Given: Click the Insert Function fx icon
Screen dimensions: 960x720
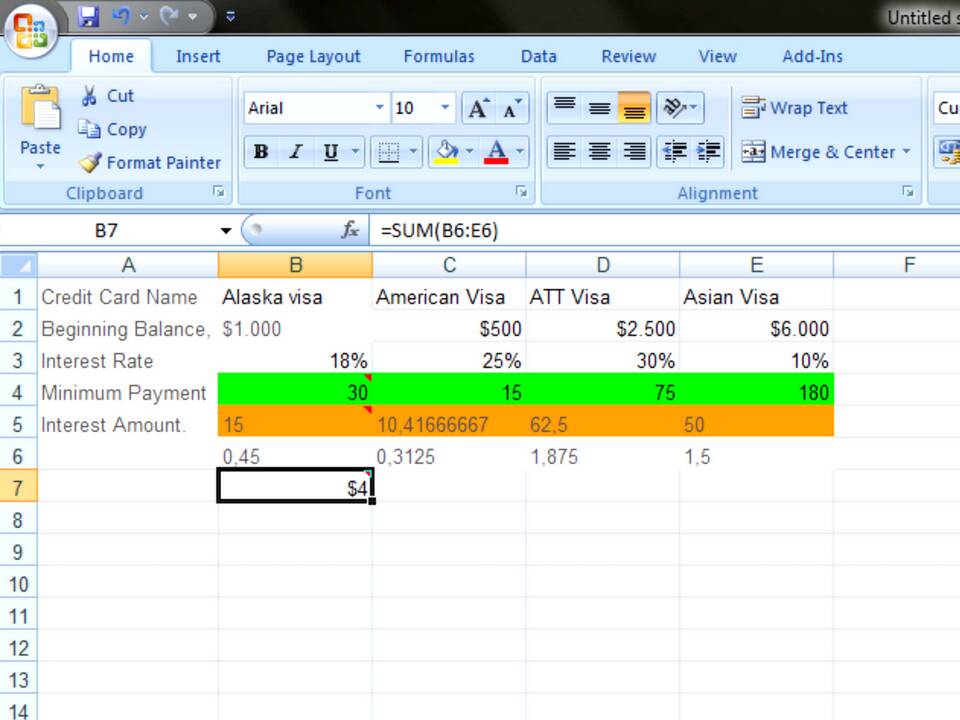Looking at the screenshot, I should (x=349, y=231).
